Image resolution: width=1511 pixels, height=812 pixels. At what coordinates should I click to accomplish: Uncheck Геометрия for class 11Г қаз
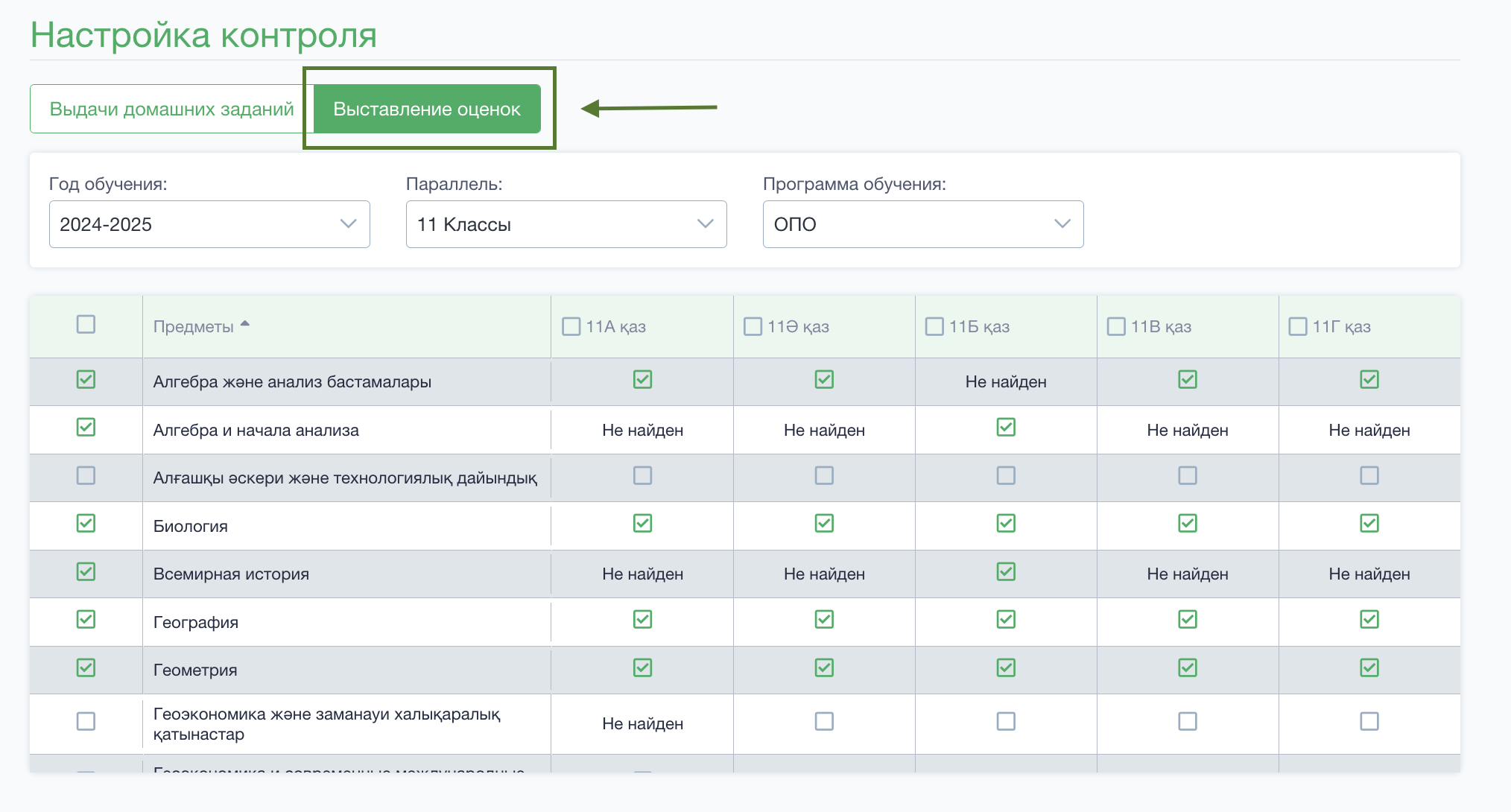click(x=1369, y=667)
